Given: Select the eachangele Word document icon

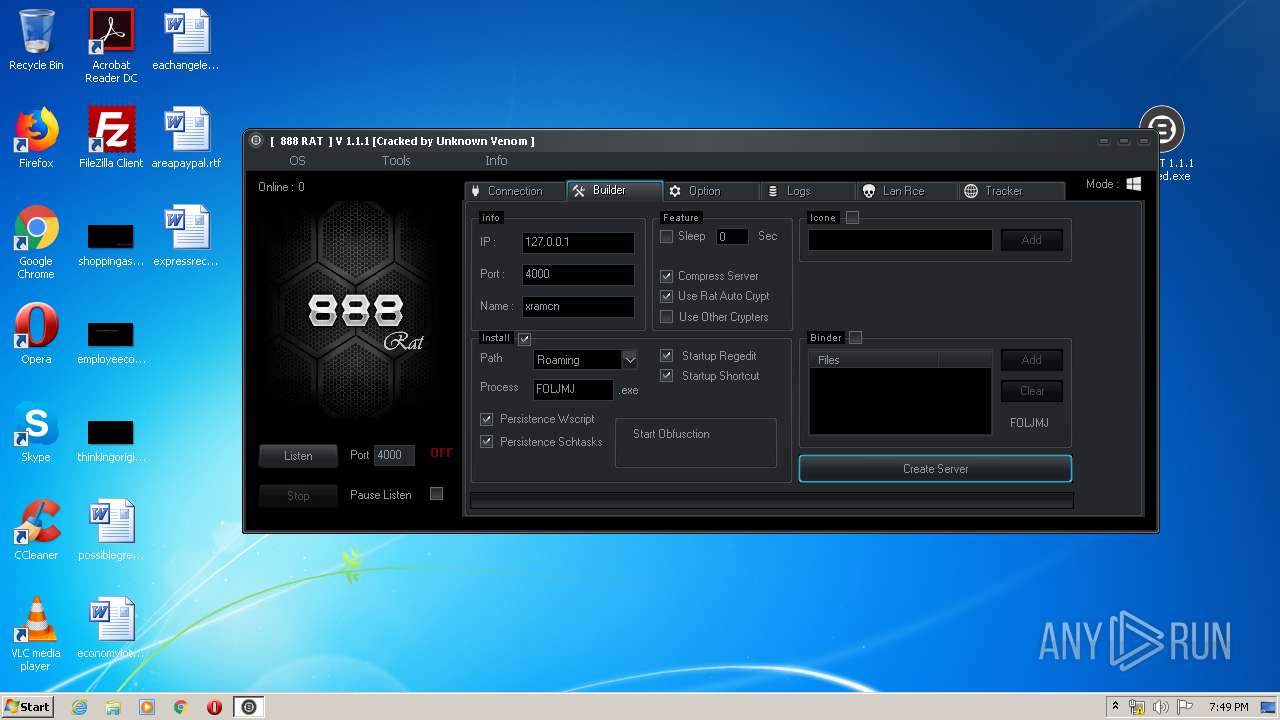Looking at the screenshot, I should 186,40.
